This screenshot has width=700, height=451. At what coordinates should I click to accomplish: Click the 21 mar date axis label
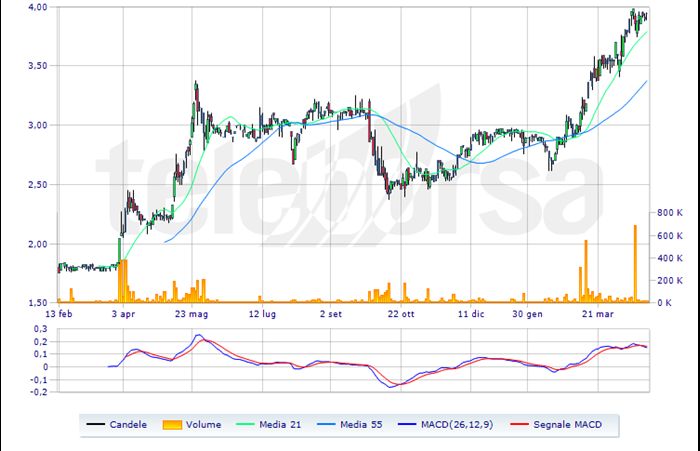(596, 313)
